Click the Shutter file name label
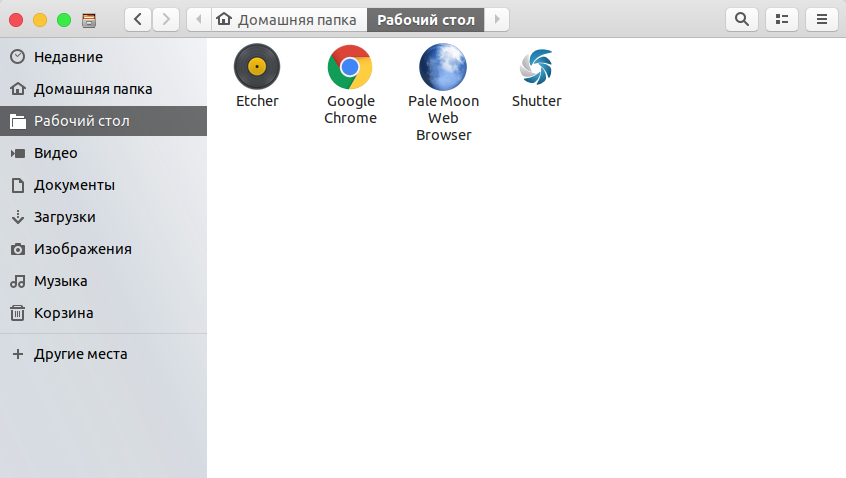Screen dimensions: 846x478 [x=536, y=101]
